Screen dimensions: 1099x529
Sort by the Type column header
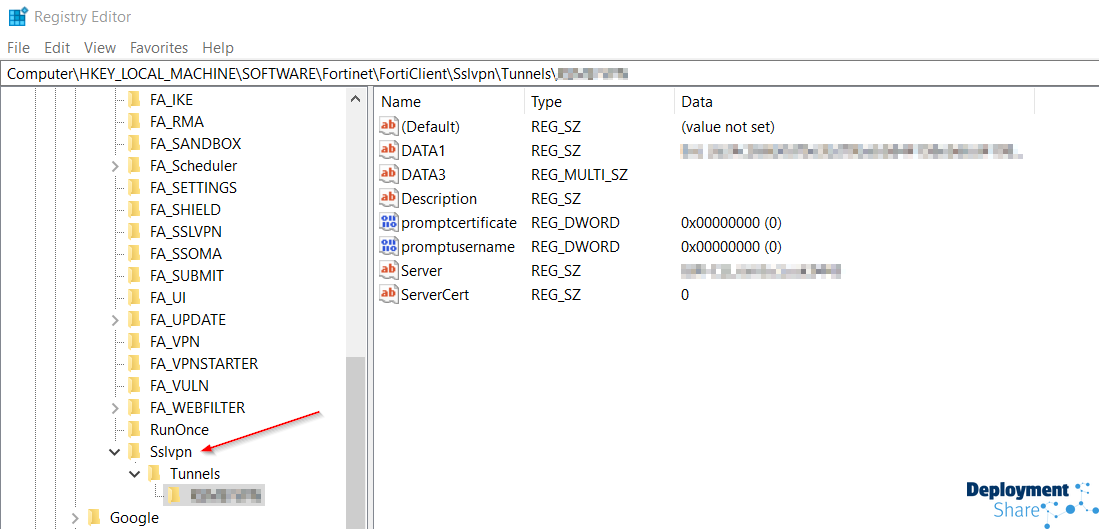pos(598,101)
